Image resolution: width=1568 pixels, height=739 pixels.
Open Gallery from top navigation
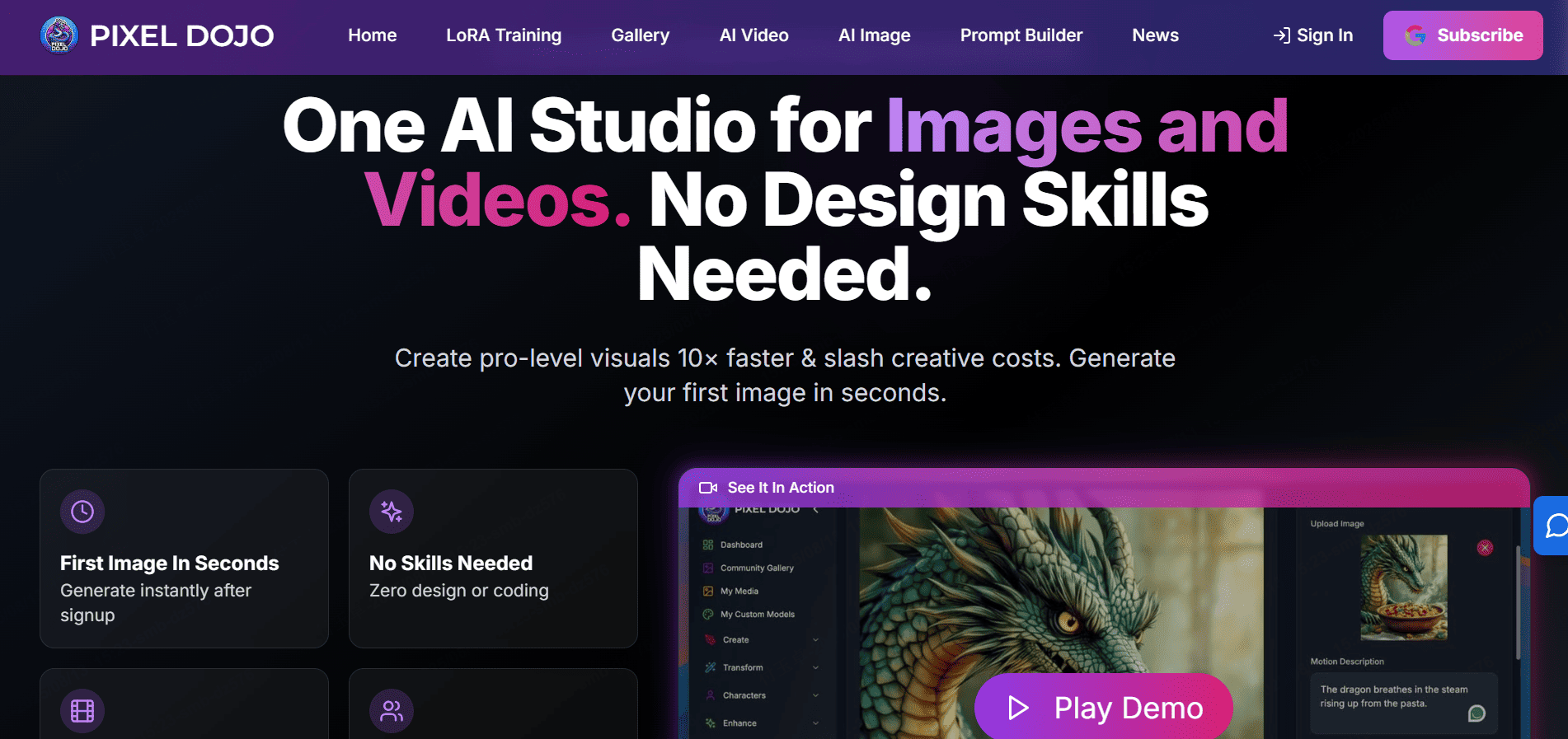point(641,35)
